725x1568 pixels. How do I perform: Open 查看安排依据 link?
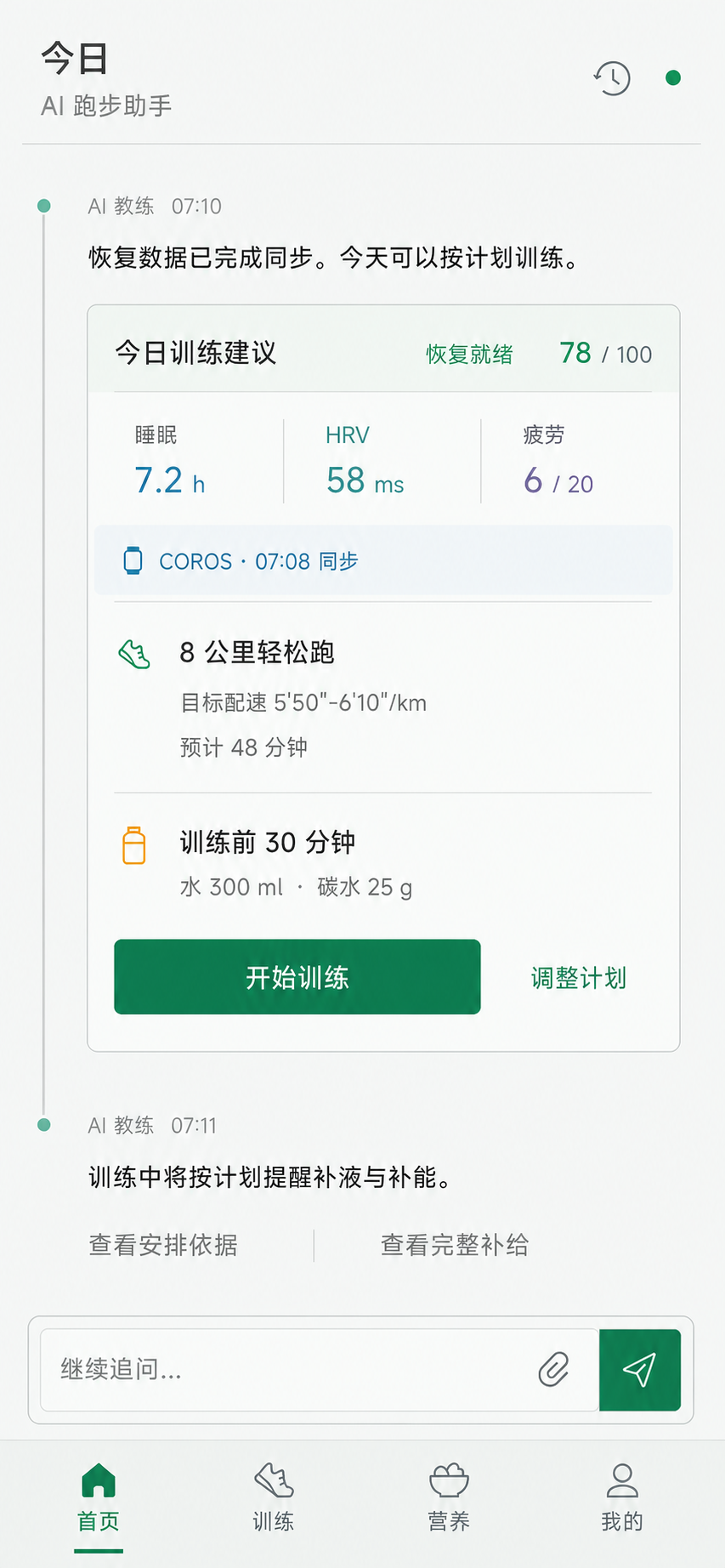tap(163, 1245)
